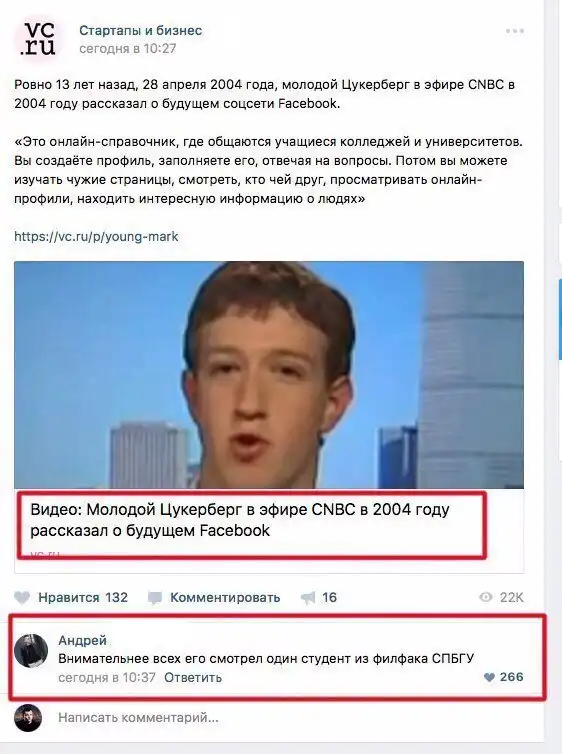Image resolution: width=562 pixels, height=754 pixels.
Task: Like Андрей's comment with heart icon
Action: point(489,677)
